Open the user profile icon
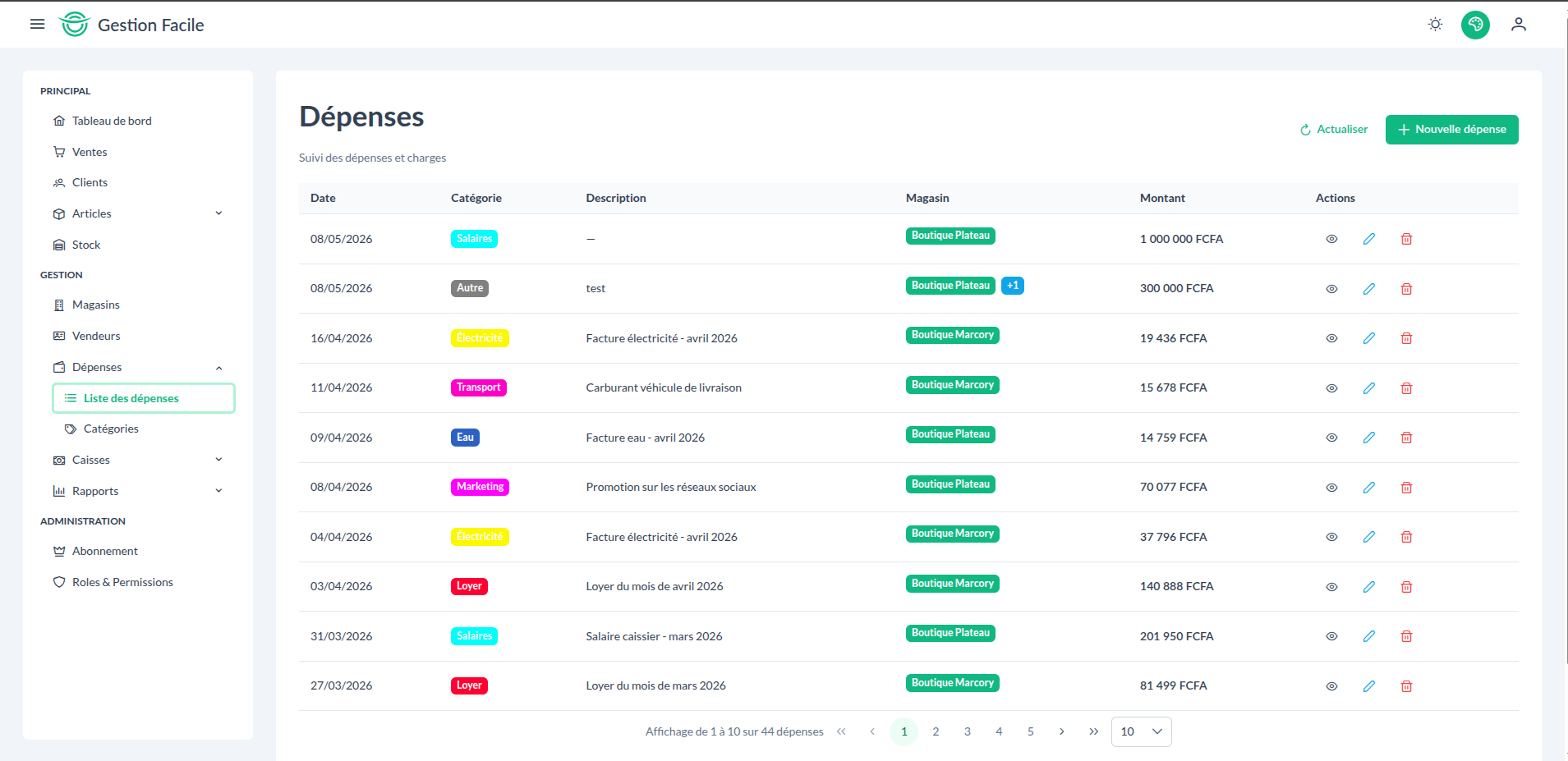1568x761 pixels. (1519, 25)
